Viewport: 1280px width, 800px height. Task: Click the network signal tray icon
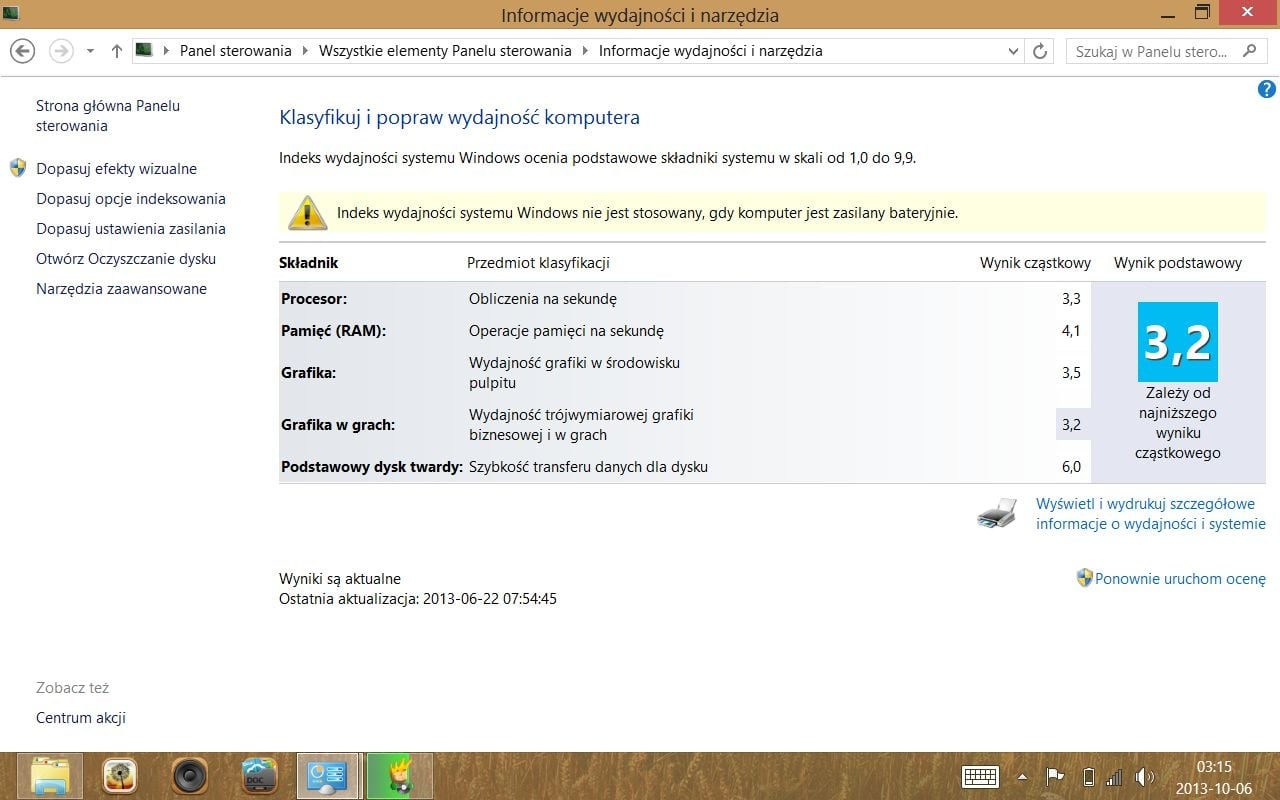tap(1115, 777)
